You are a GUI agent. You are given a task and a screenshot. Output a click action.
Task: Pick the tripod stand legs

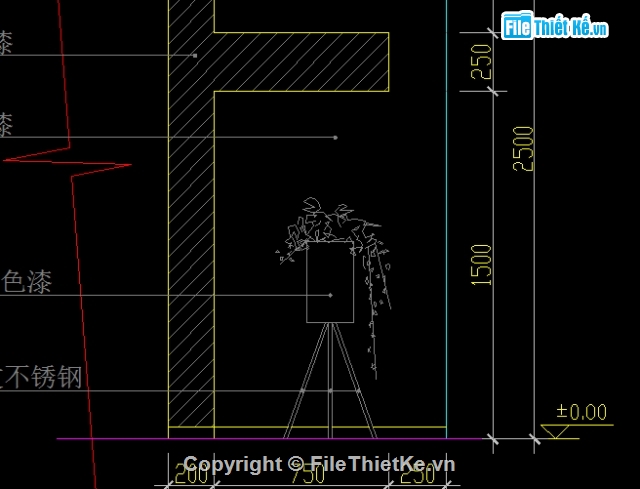coord(330,380)
